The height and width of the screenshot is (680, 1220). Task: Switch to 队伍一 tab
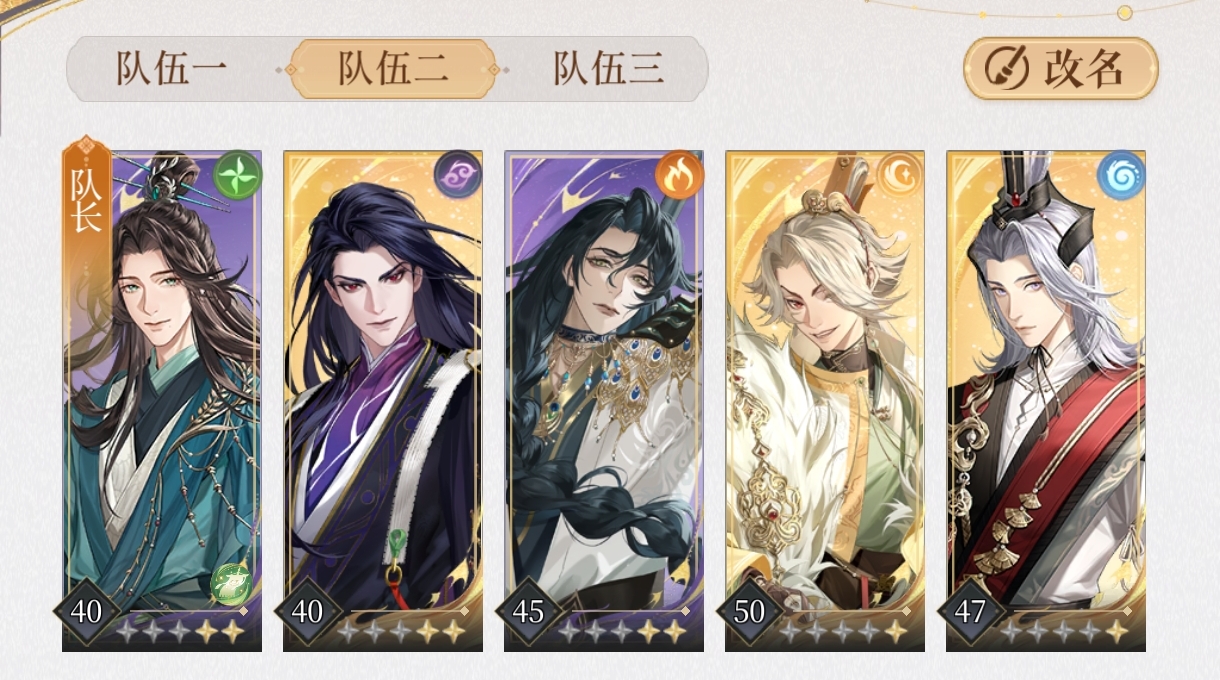(x=172, y=69)
